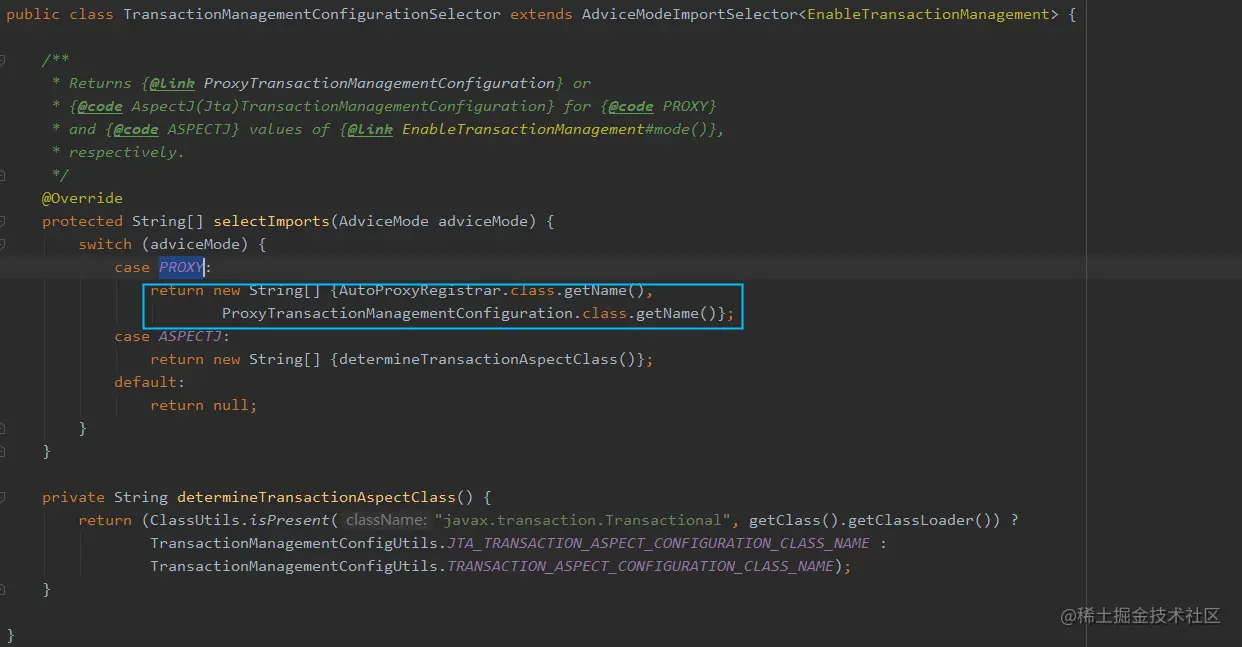Click the 'protected' keyword

click(82, 221)
